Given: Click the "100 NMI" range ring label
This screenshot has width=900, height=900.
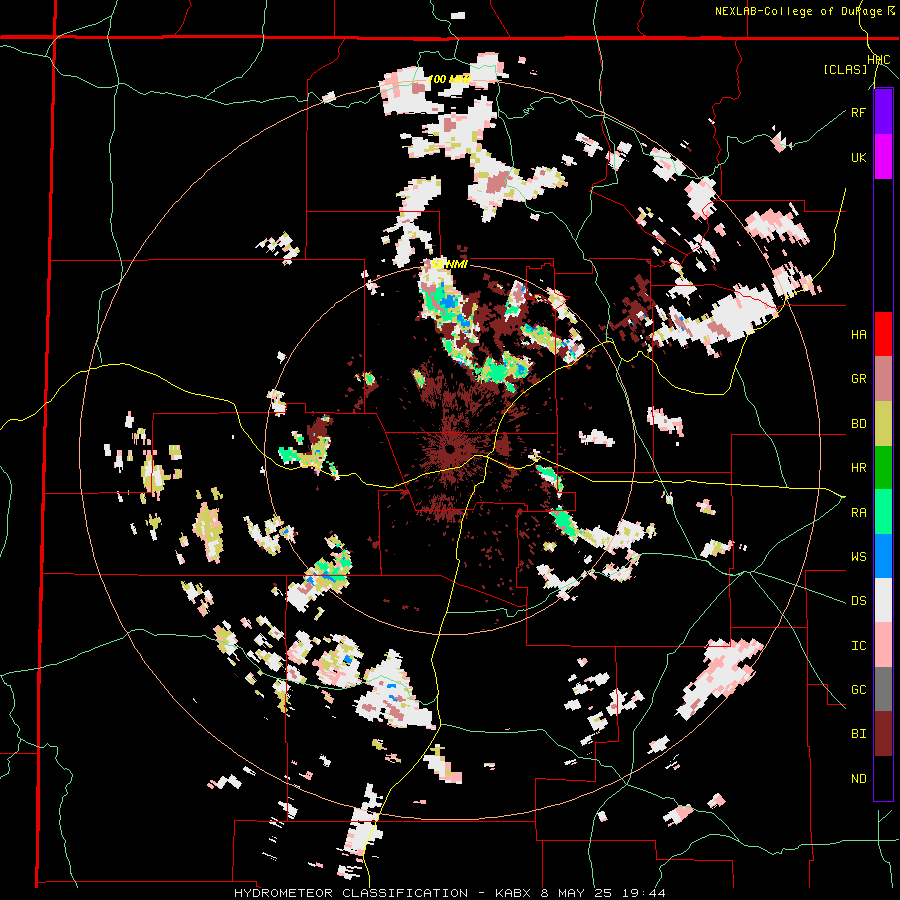Looking at the screenshot, I should click(x=449, y=79).
